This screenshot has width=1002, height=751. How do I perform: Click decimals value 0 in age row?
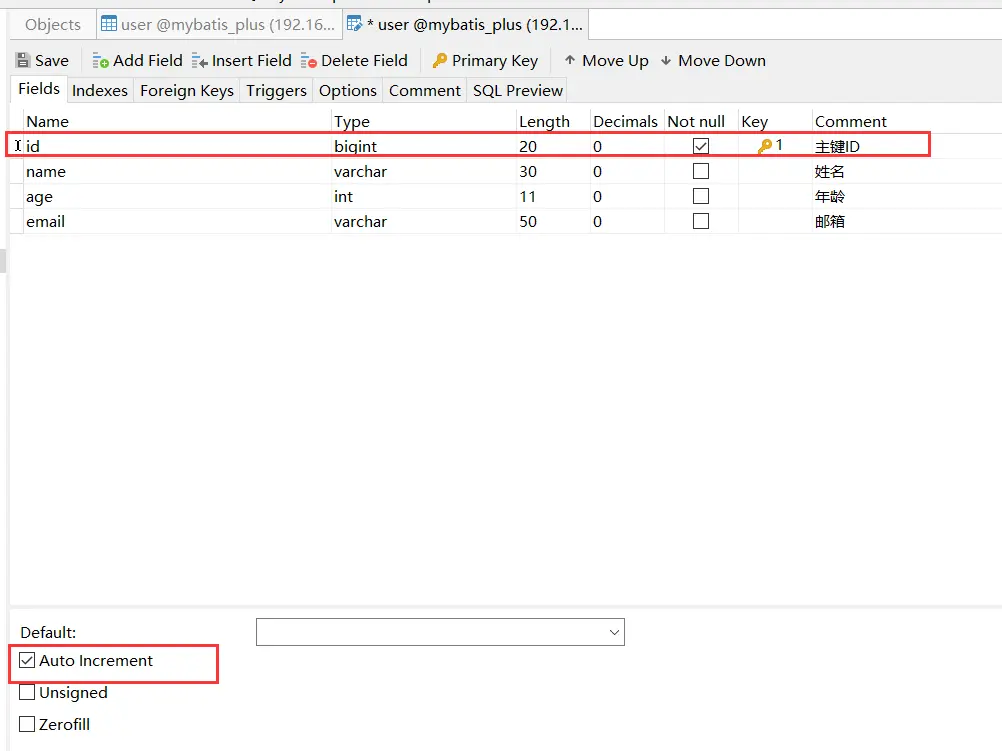tap(627, 196)
